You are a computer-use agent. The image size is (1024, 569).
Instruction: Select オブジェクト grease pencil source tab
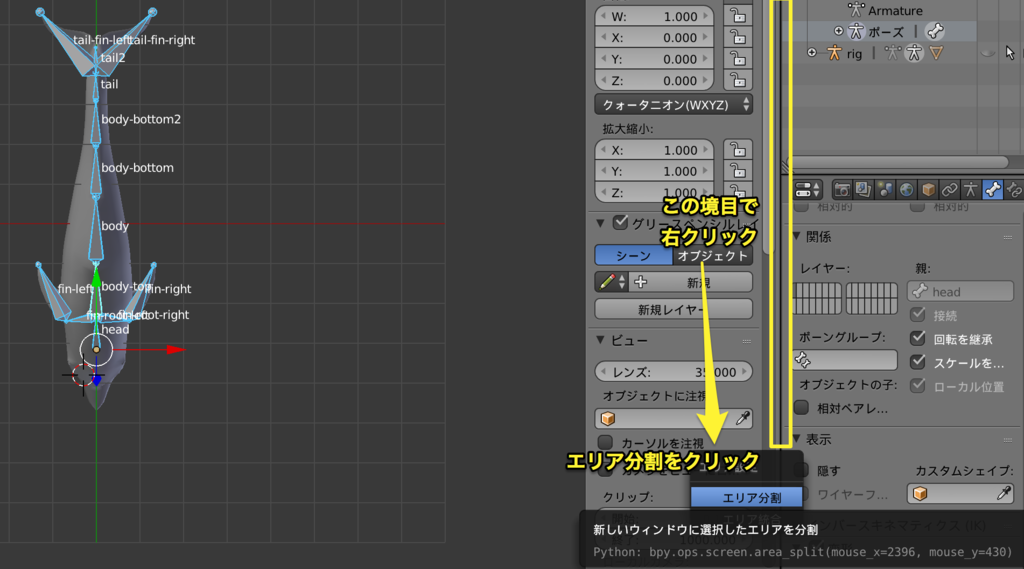(712, 255)
